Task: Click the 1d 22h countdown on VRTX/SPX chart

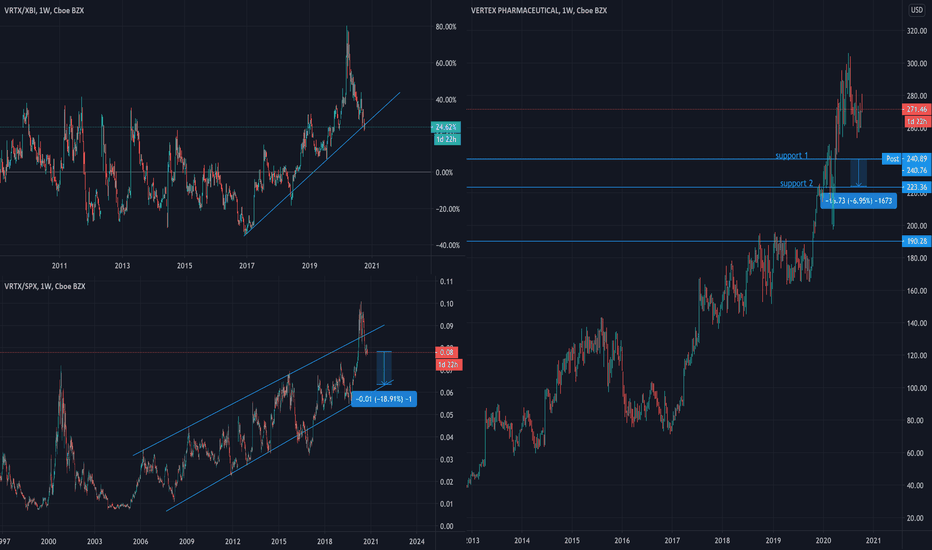Action: click(x=449, y=364)
